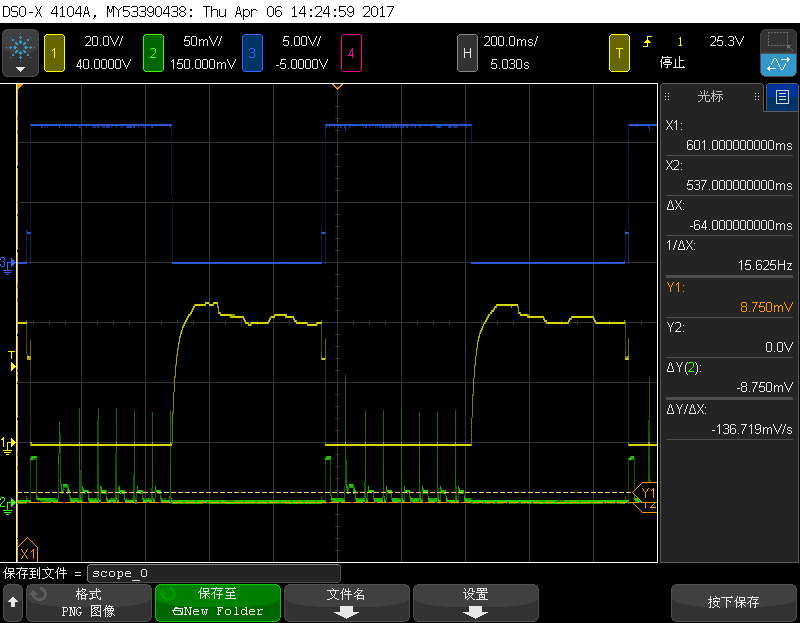This screenshot has height=623, width=800.
Task: Click right grip dots of cursor panel
Action: [757, 96]
